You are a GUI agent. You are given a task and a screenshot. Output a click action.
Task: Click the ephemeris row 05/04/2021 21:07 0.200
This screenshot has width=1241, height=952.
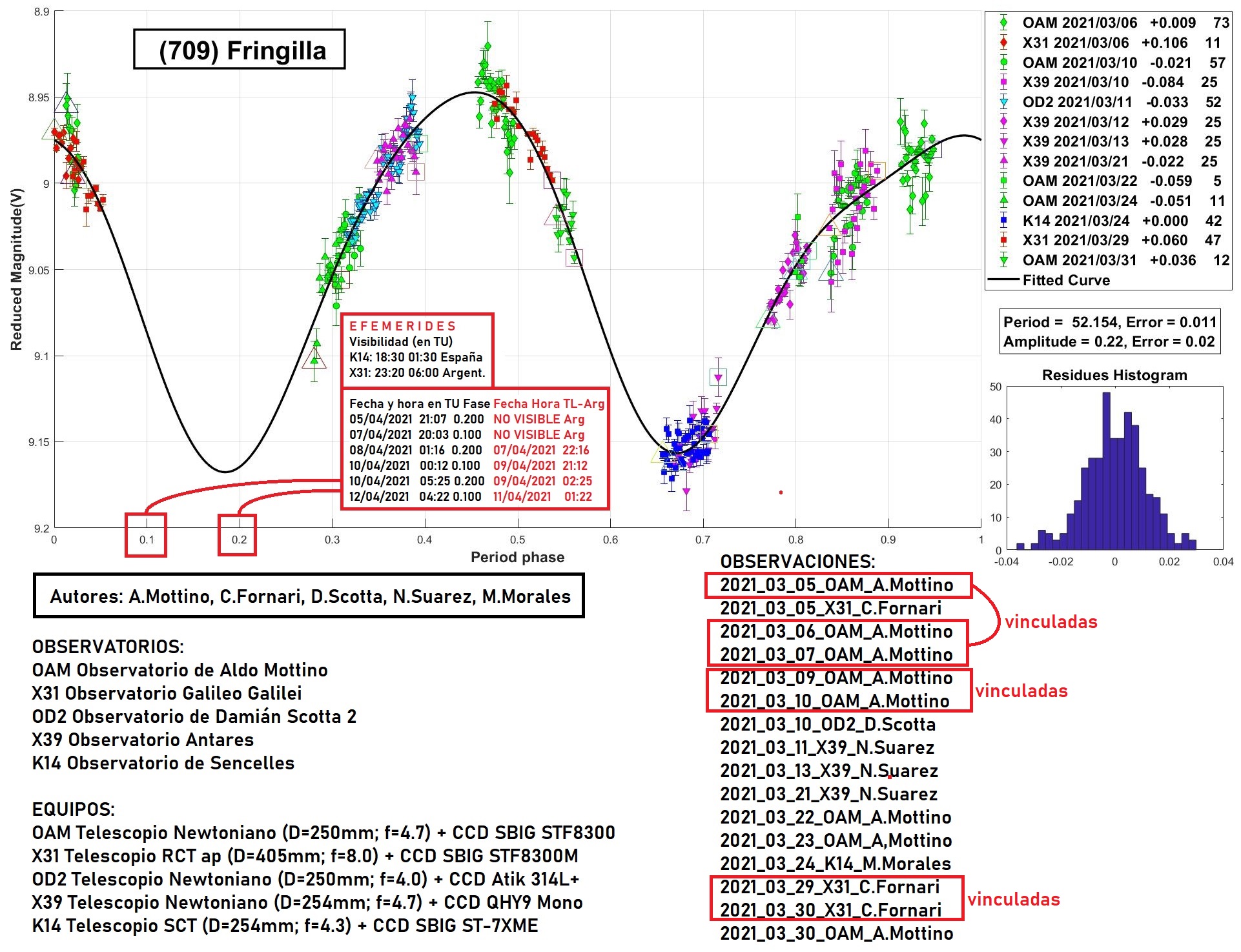click(x=416, y=419)
